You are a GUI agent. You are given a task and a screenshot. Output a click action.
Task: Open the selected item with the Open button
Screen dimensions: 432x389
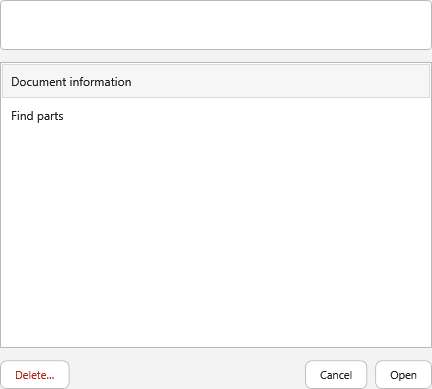(x=403, y=375)
